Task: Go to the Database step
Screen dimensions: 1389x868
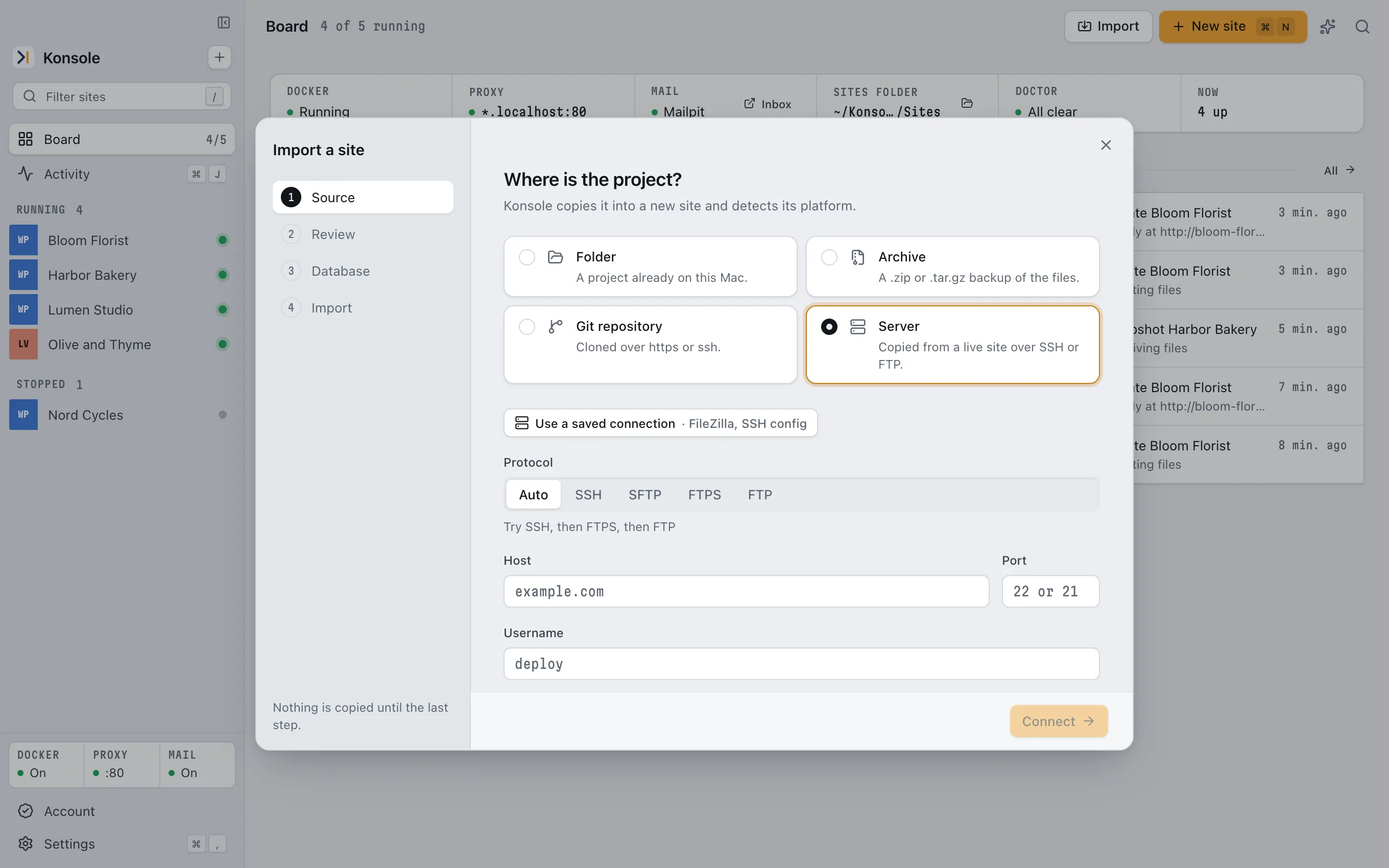Action: click(363, 271)
